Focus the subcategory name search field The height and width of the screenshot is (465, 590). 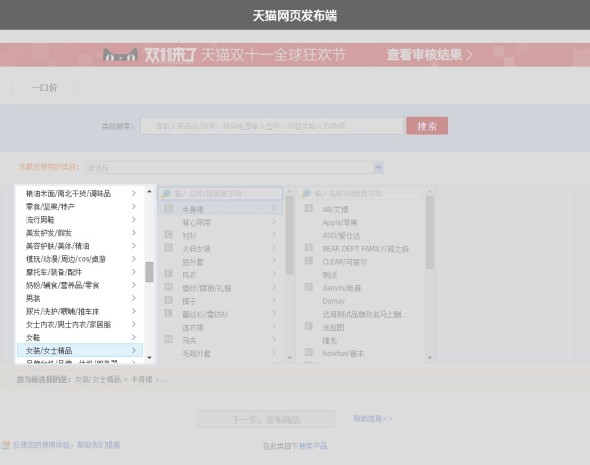tap(220, 194)
